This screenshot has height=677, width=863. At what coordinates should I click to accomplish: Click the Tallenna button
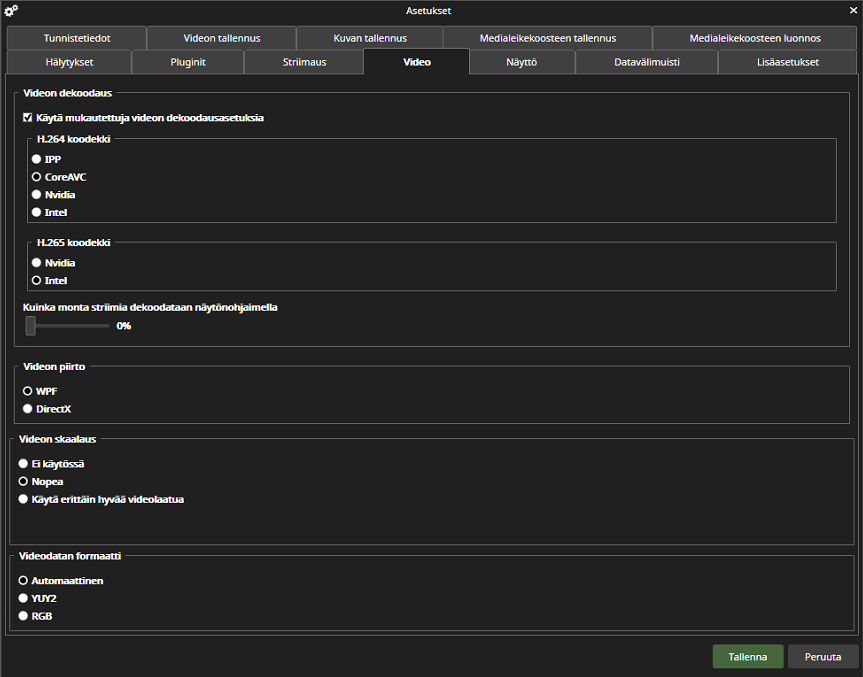747,657
